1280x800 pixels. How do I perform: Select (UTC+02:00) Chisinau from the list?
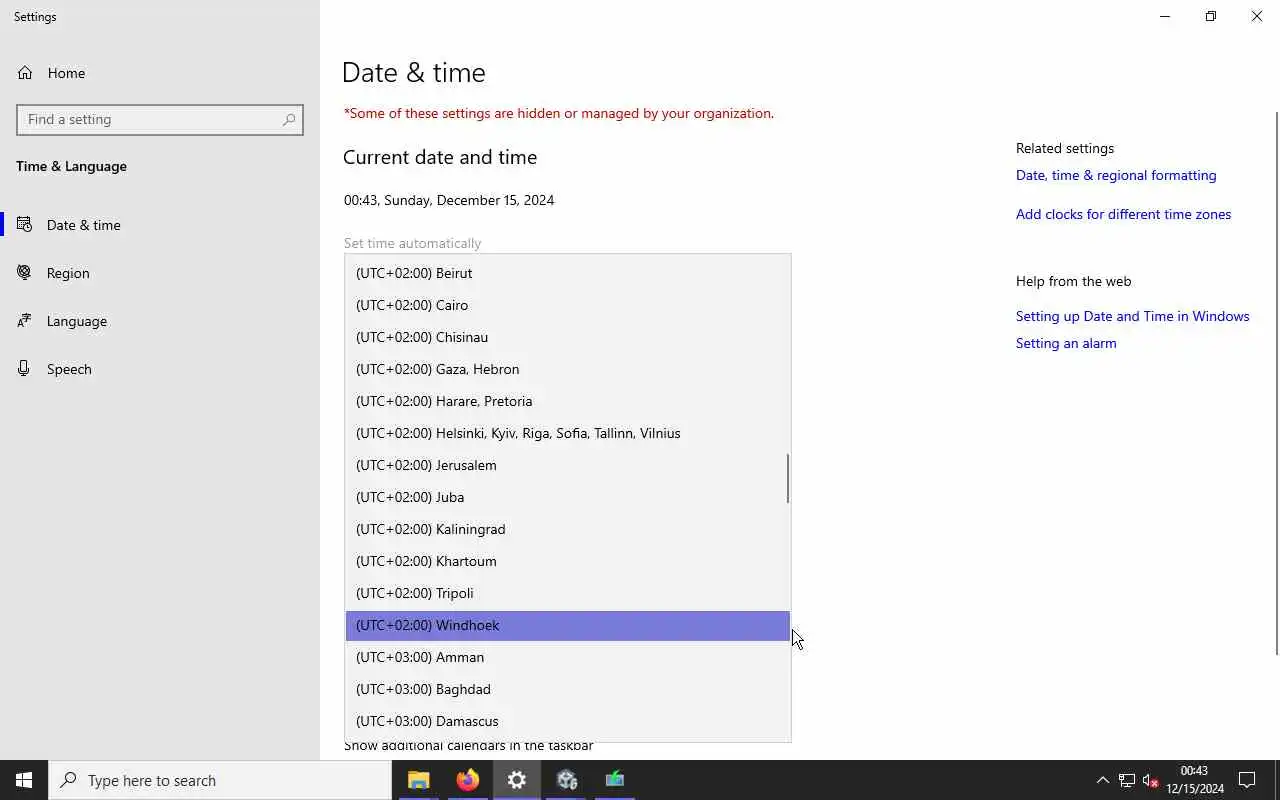567,337
